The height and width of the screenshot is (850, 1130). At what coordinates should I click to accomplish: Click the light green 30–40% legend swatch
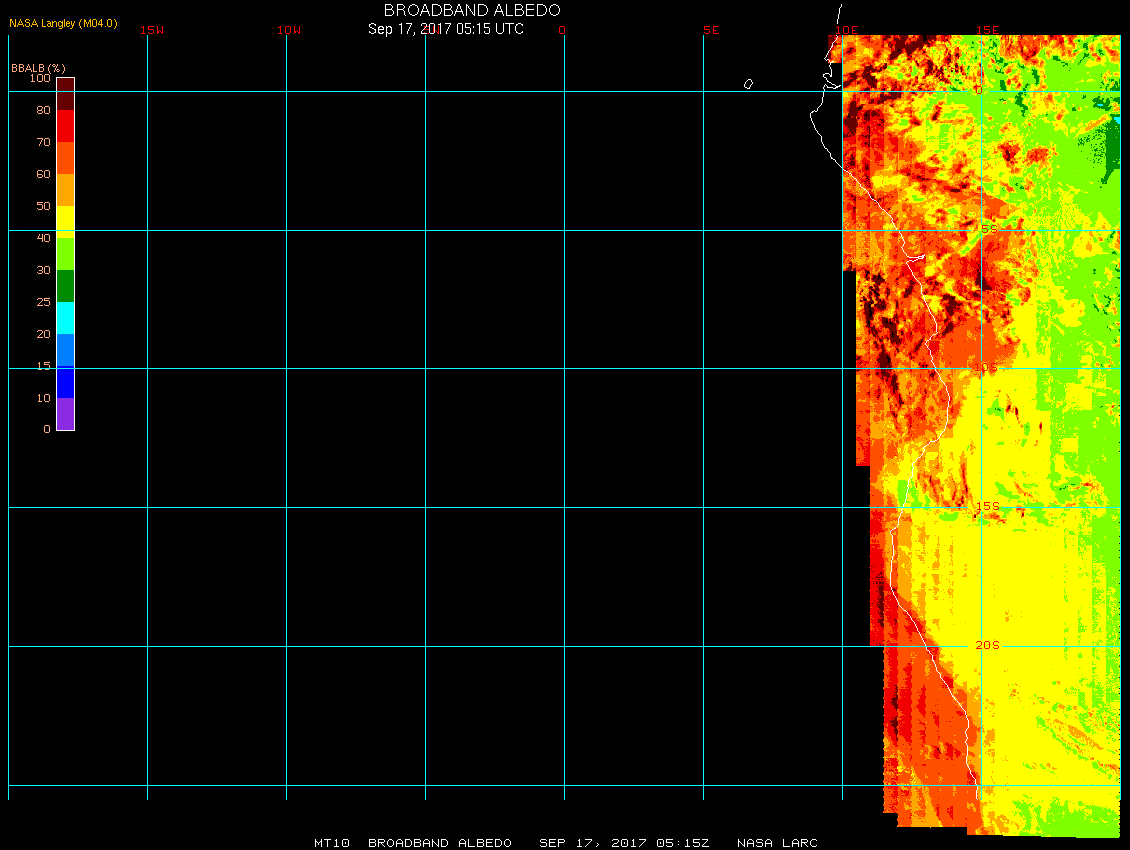pyautogui.click(x=65, y=253)
